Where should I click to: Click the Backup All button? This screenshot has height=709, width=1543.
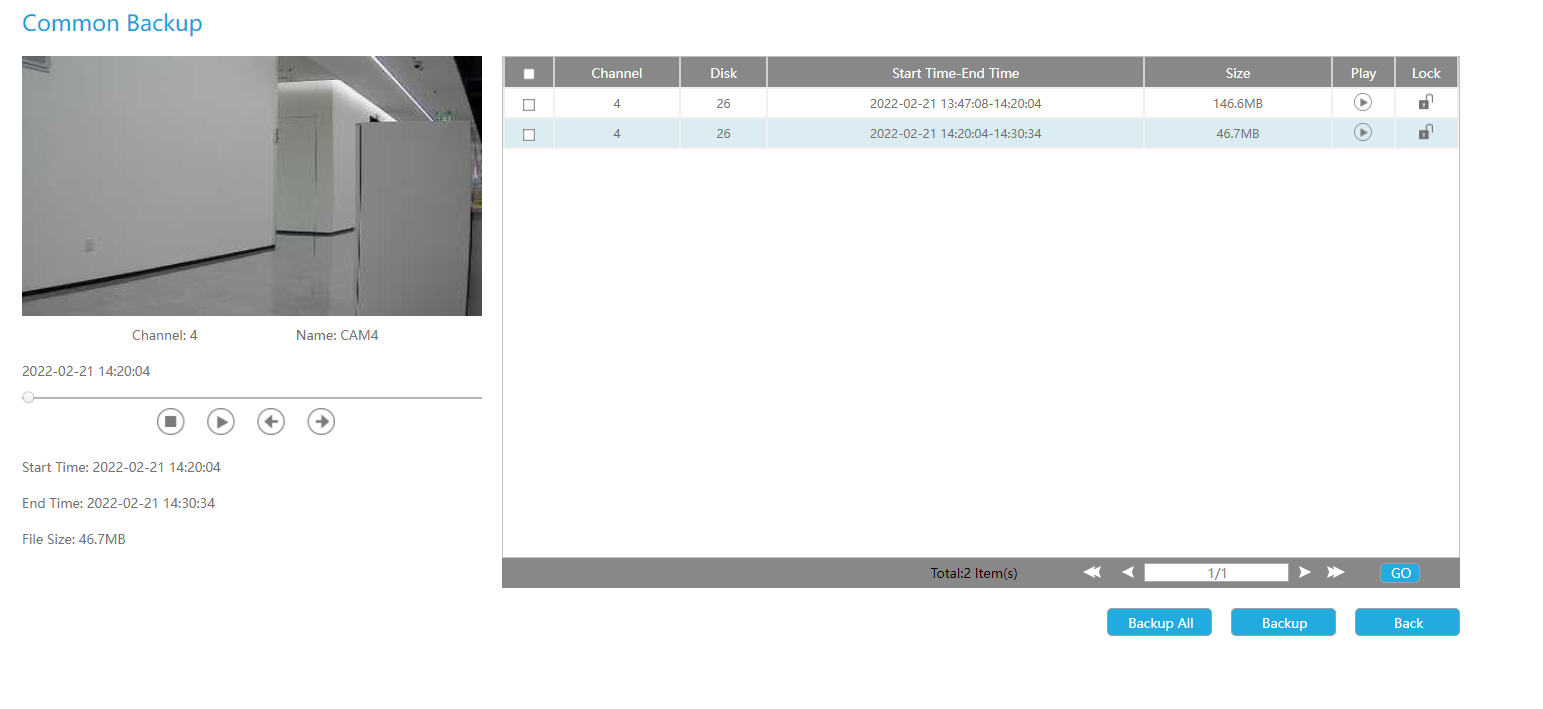1160,622
